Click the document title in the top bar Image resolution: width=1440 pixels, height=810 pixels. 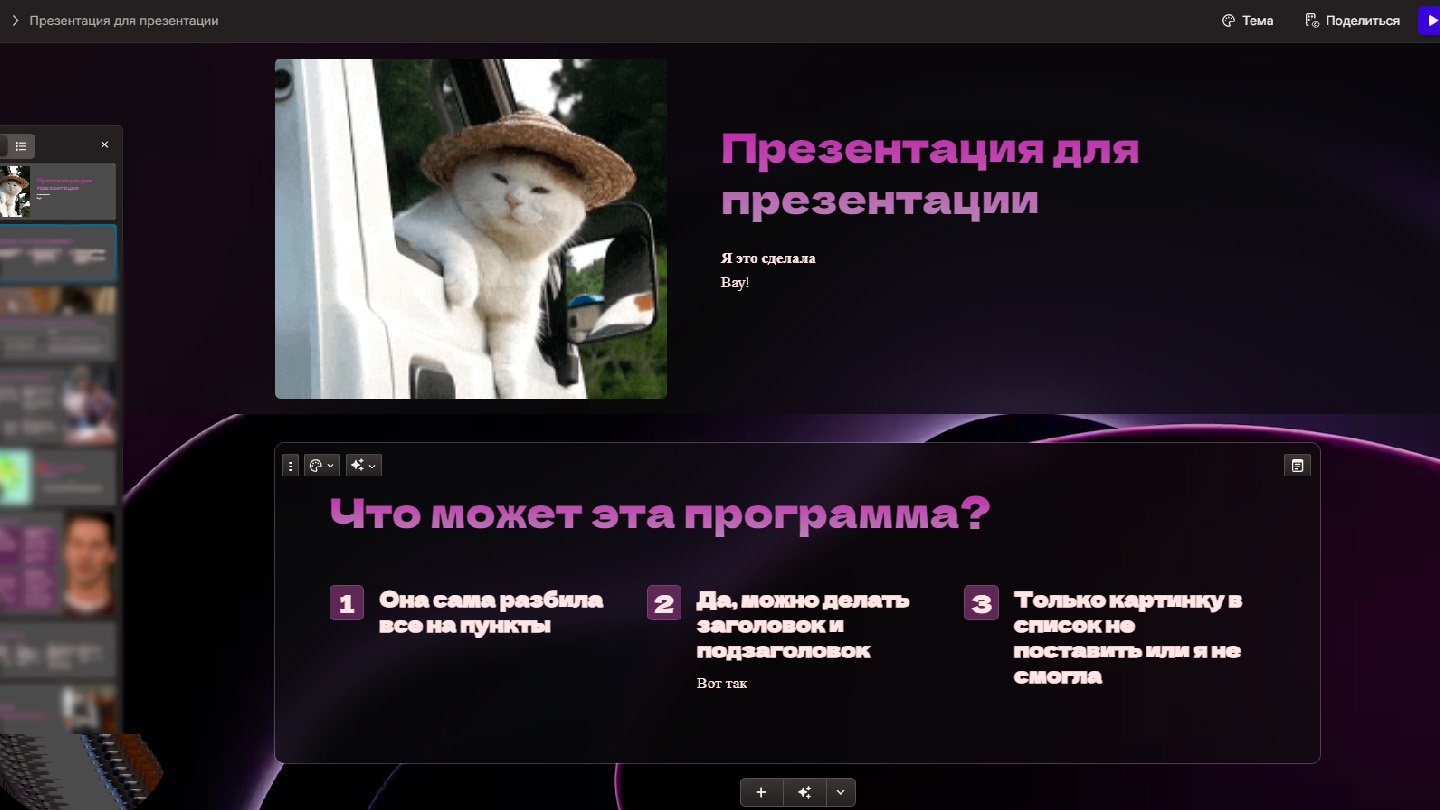pos(124,20)
